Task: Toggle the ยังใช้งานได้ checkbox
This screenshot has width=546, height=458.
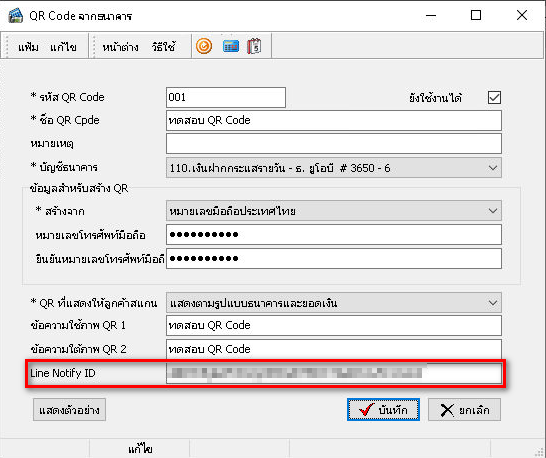Action: pyautogui.click(x=494, y=98)
